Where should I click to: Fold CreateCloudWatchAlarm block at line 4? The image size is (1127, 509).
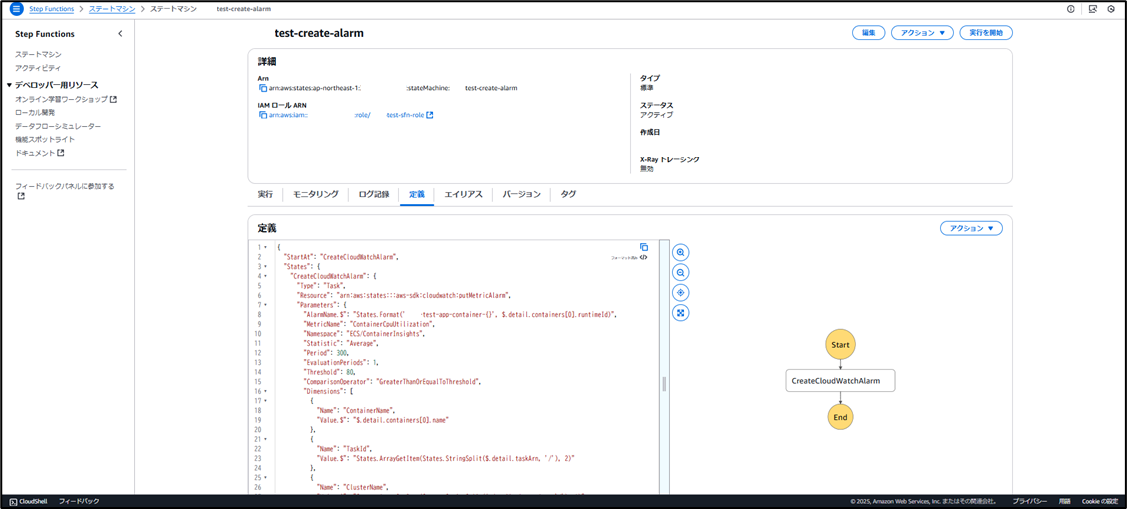coord(265,276)
